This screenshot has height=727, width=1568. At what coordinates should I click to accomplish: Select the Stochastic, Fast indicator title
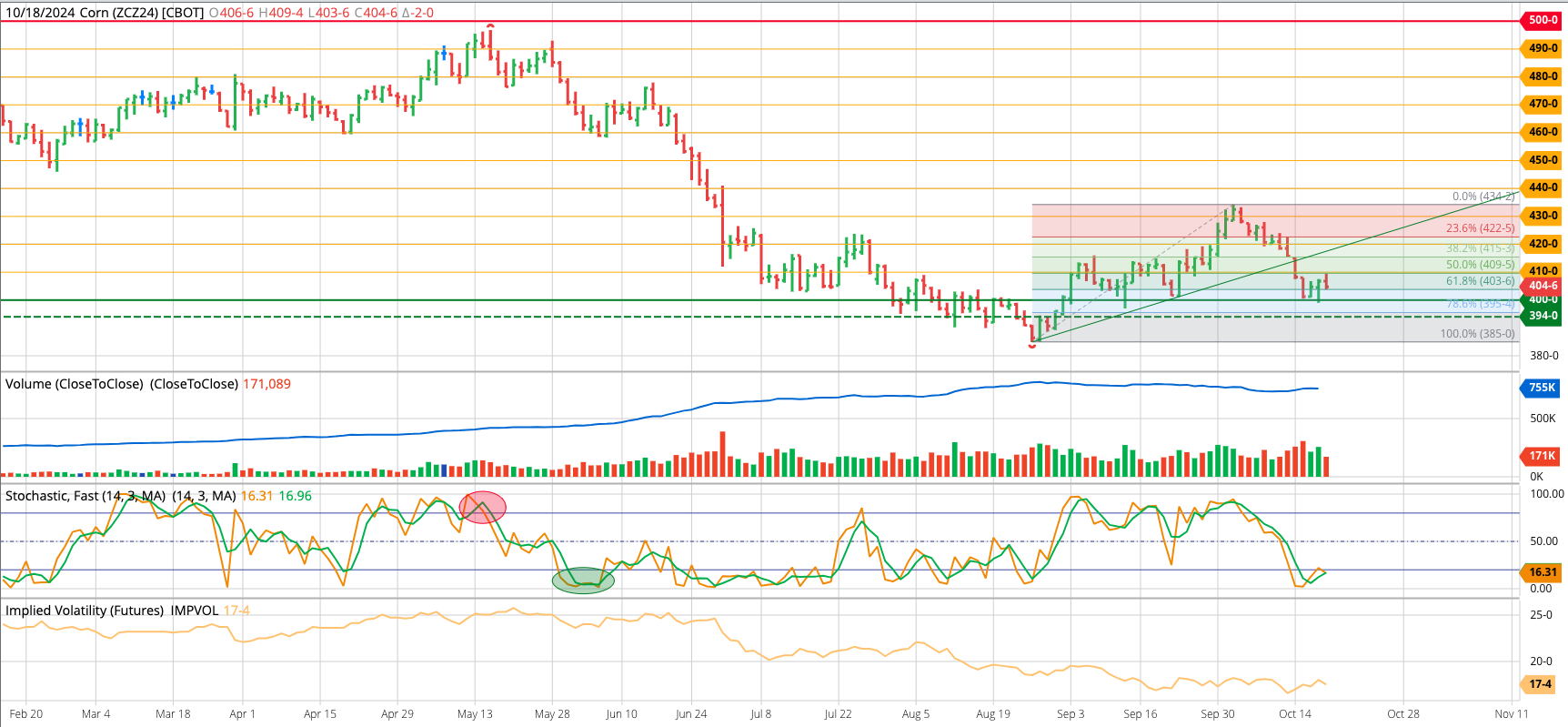(85, 496)
